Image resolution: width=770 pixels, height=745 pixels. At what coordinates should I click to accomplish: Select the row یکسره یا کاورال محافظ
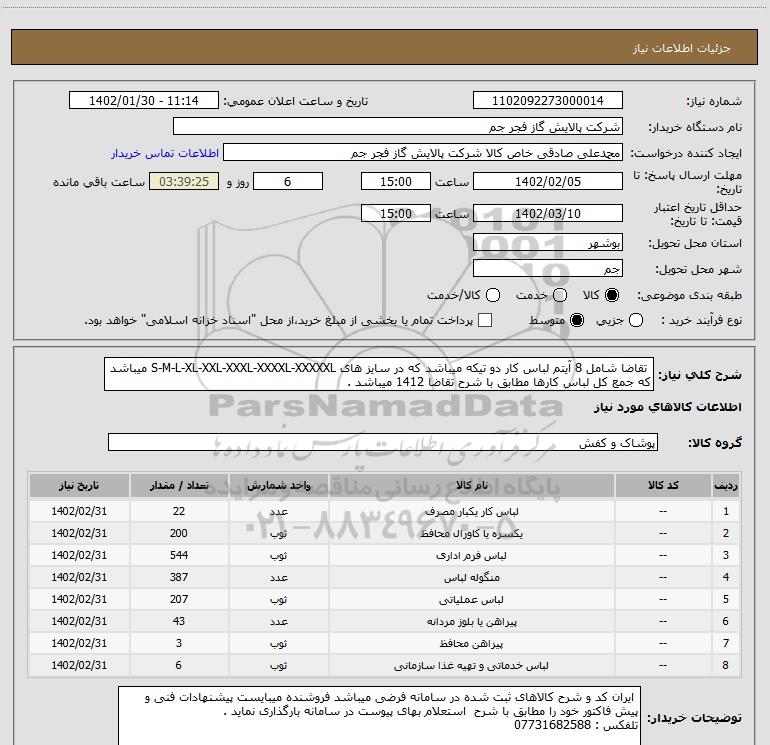pyautogui.click(x=385, y=533)
